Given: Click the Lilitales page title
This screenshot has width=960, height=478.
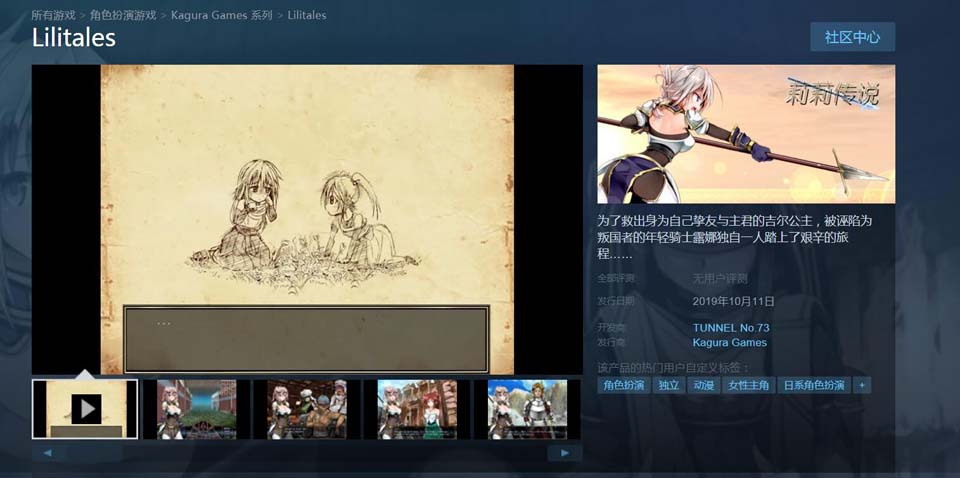Looking at the screenshot, I should (x=73, y=38).
